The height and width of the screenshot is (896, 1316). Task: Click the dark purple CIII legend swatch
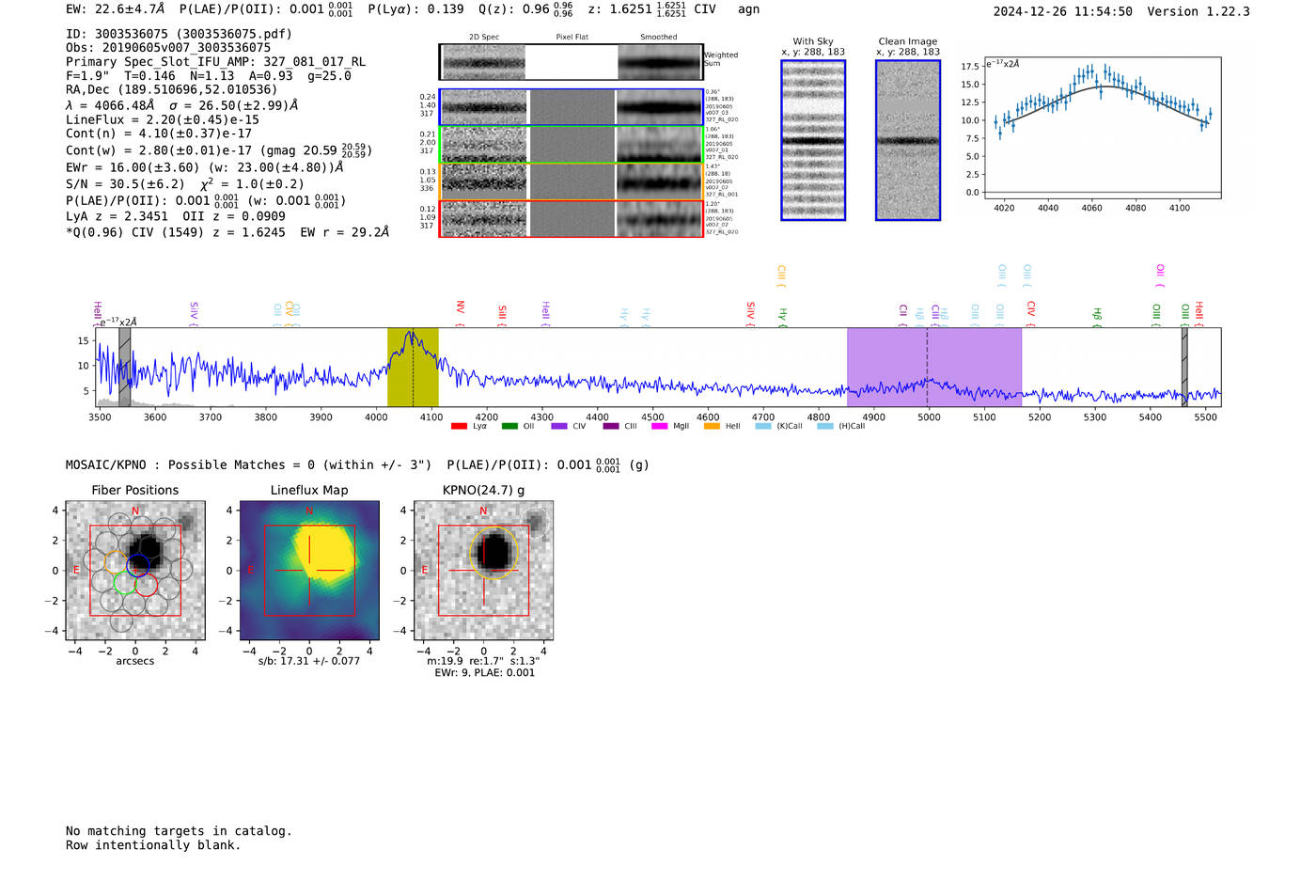point(611,426)
